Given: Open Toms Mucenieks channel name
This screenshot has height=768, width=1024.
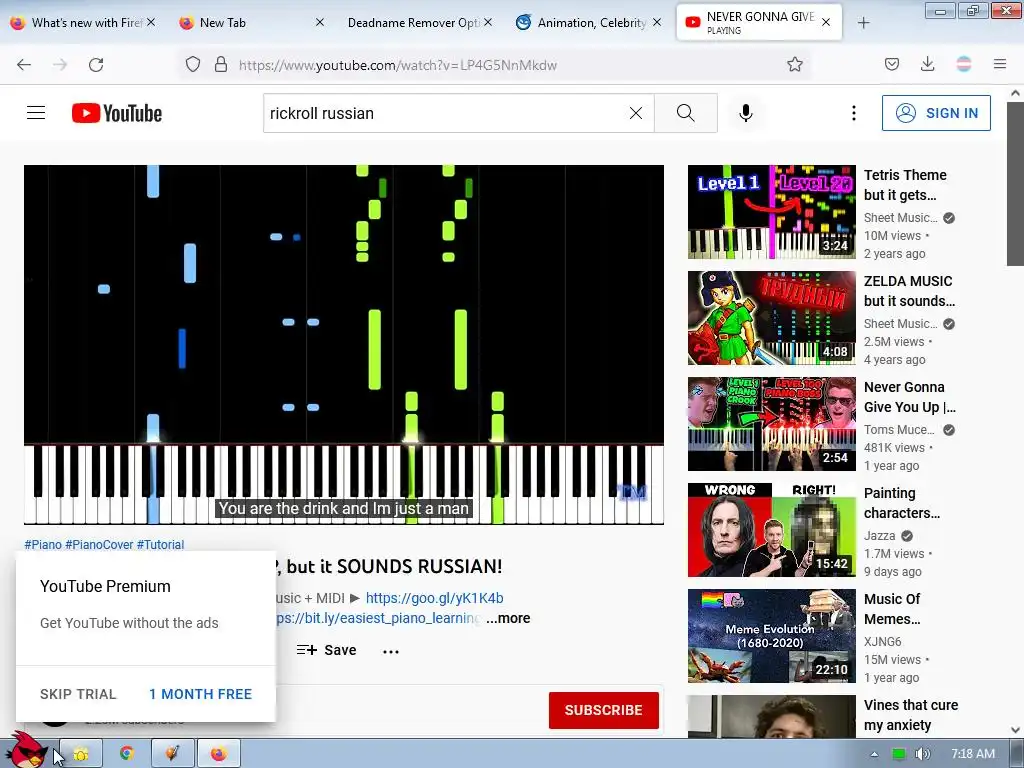Looking at the screenshot, I should (x=899, y=430).
